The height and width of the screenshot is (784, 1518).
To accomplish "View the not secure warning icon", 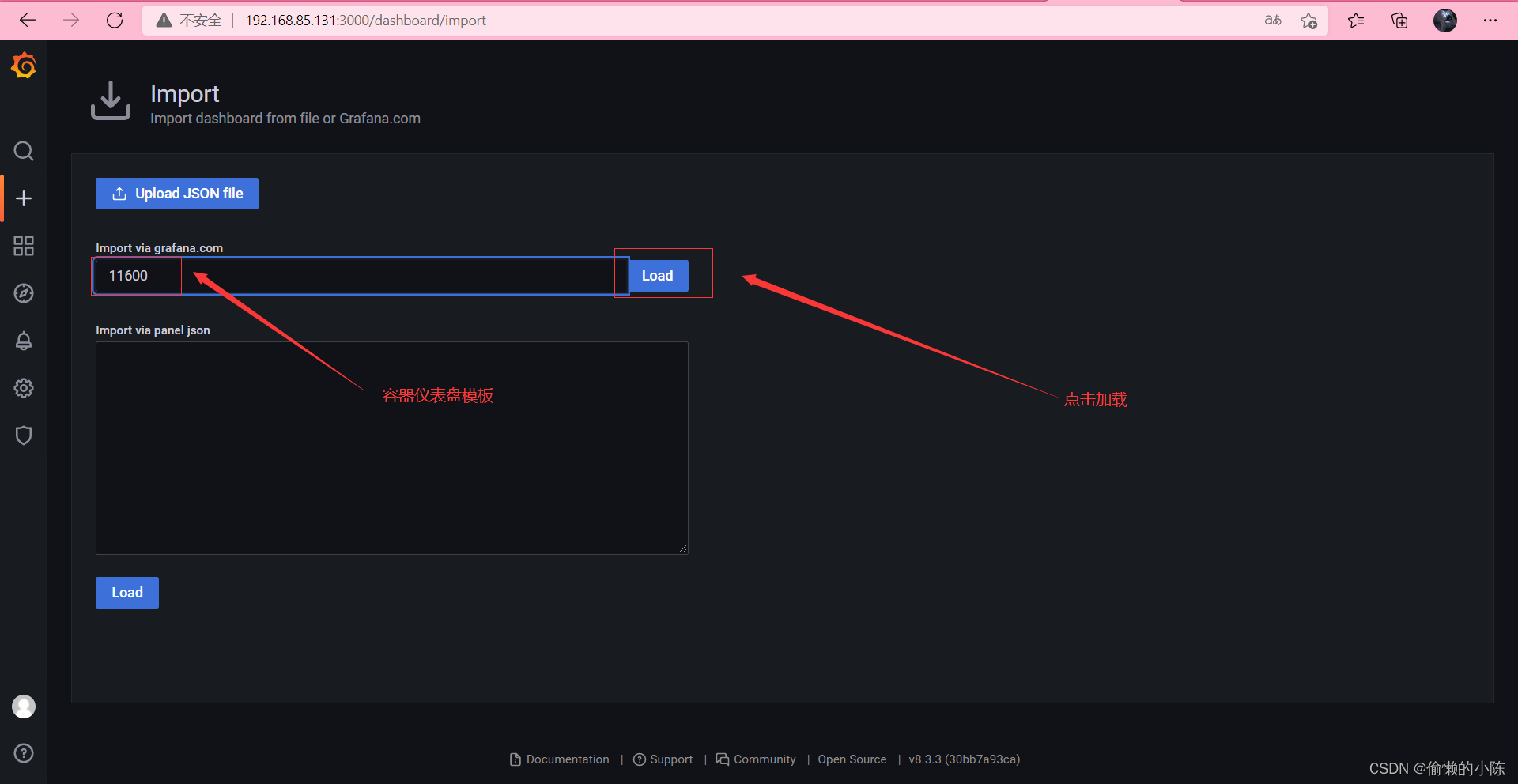I will click(164, 21).
